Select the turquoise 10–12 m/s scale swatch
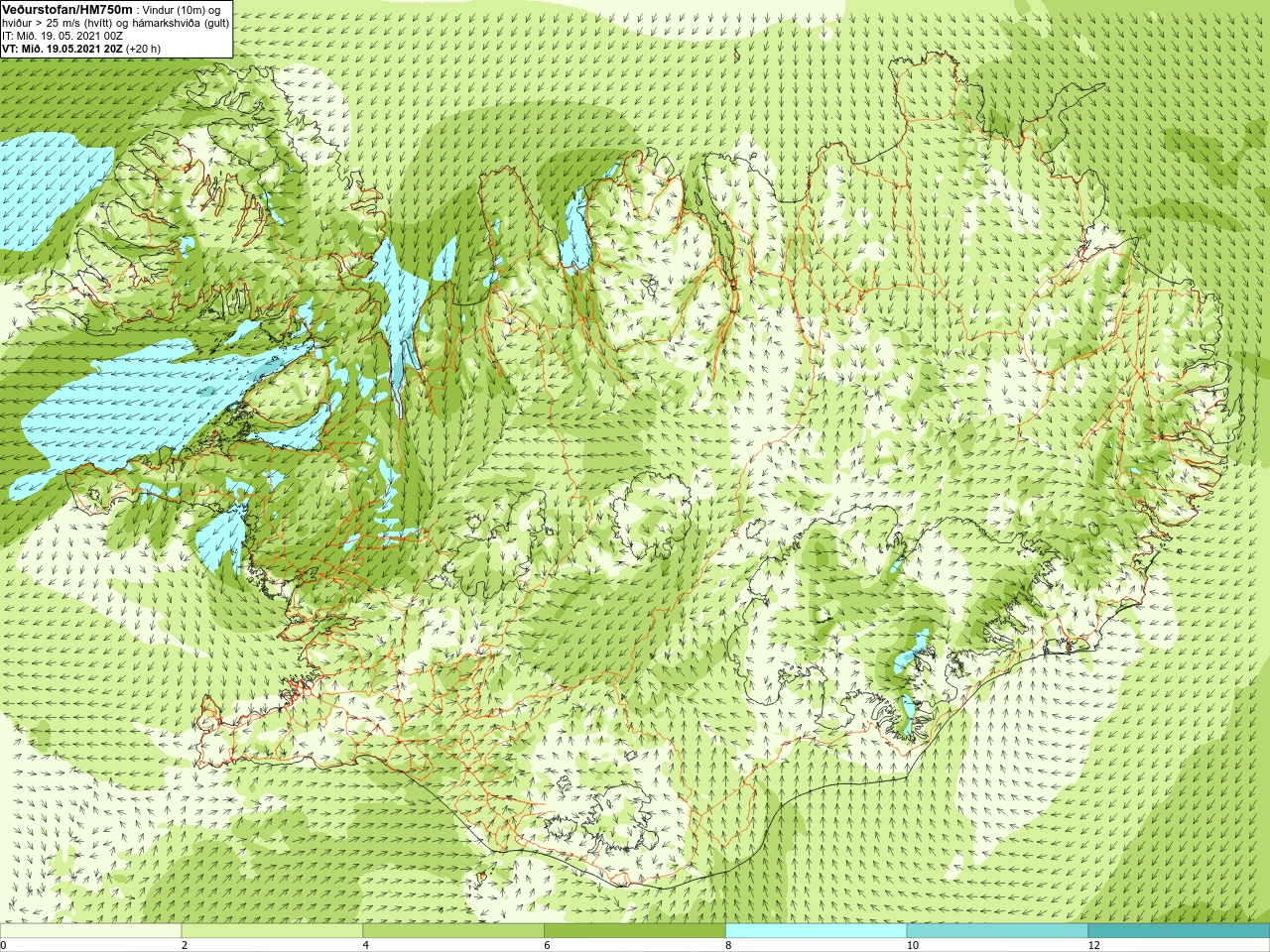This screenshot has width=1270, height=952. [997, 931]
